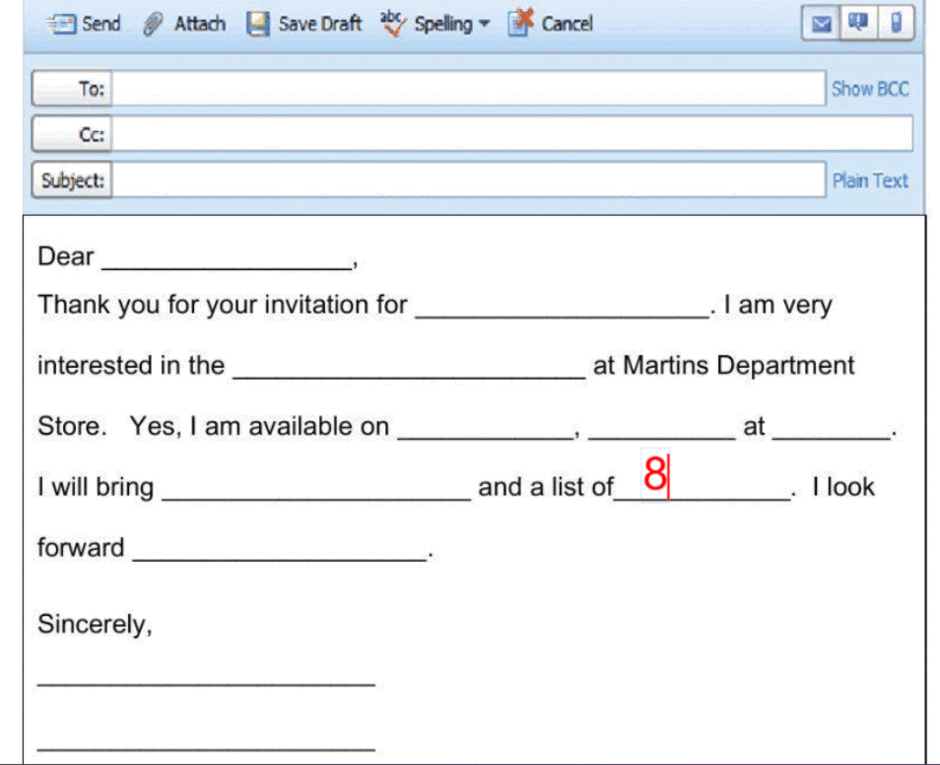Screen dimensions: 940x765
Task: Click inside the To address field
Action: point(469,89)
